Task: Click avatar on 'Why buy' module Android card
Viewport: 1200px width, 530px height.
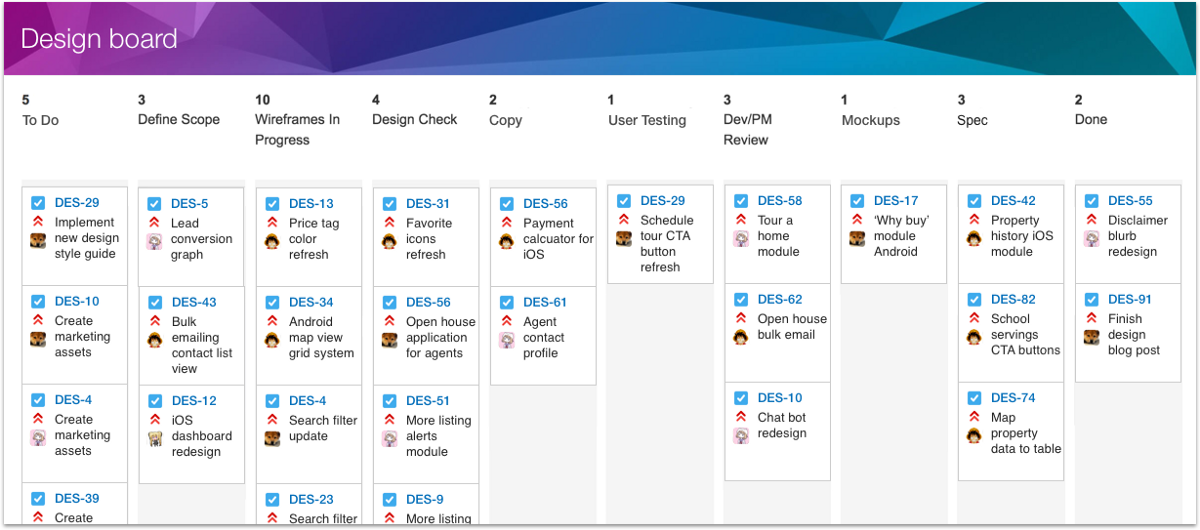Action: click(857, 238)
